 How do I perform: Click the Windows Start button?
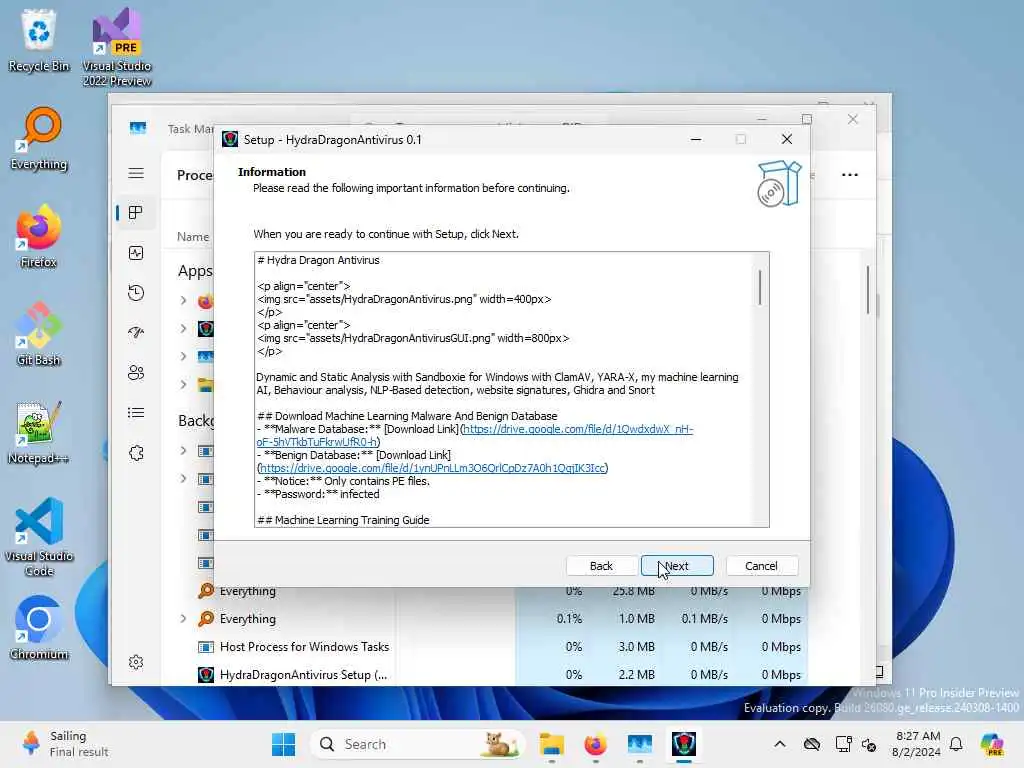(x=283, y=744)
